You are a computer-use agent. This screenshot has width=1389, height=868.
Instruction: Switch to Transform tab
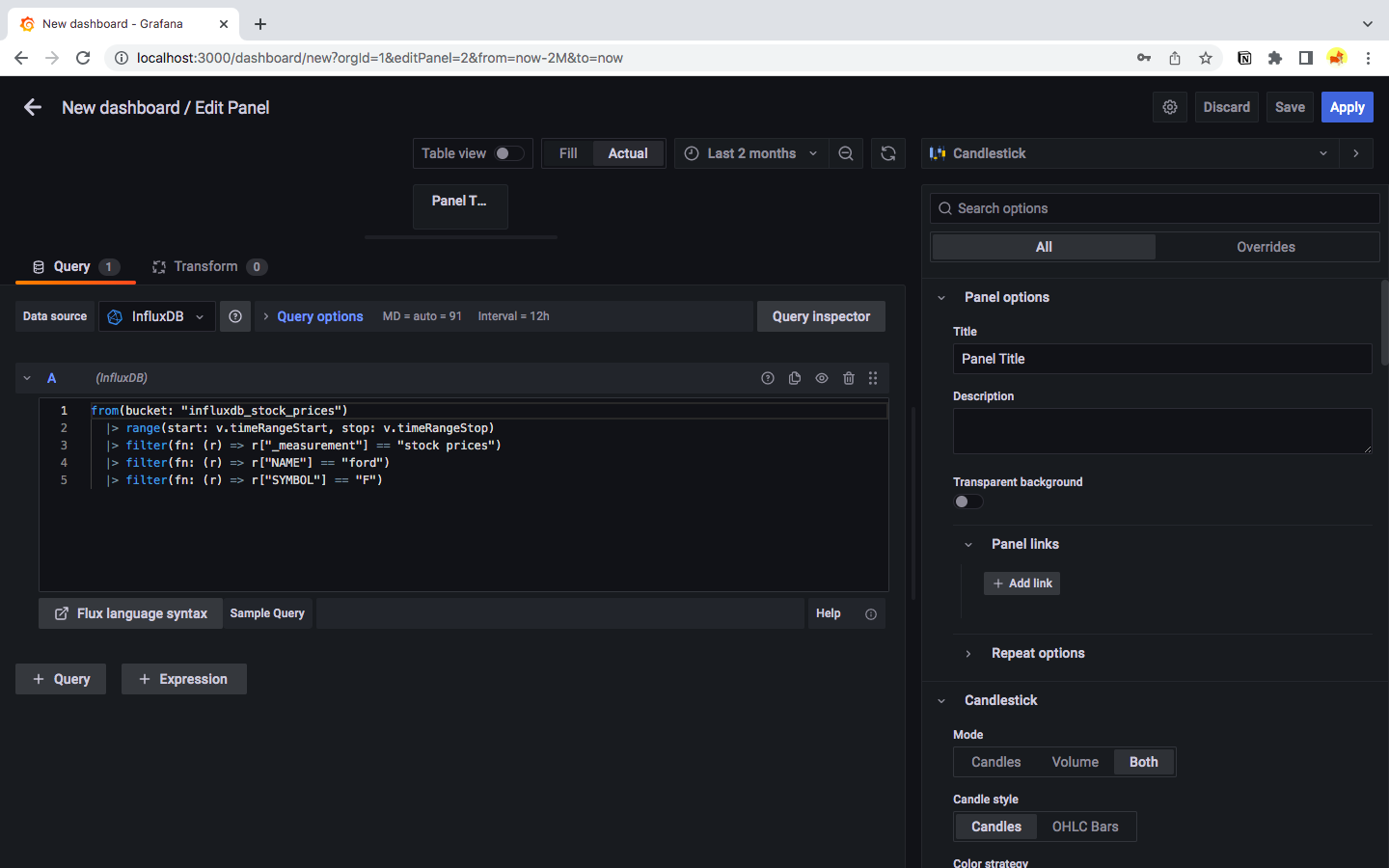209,266
